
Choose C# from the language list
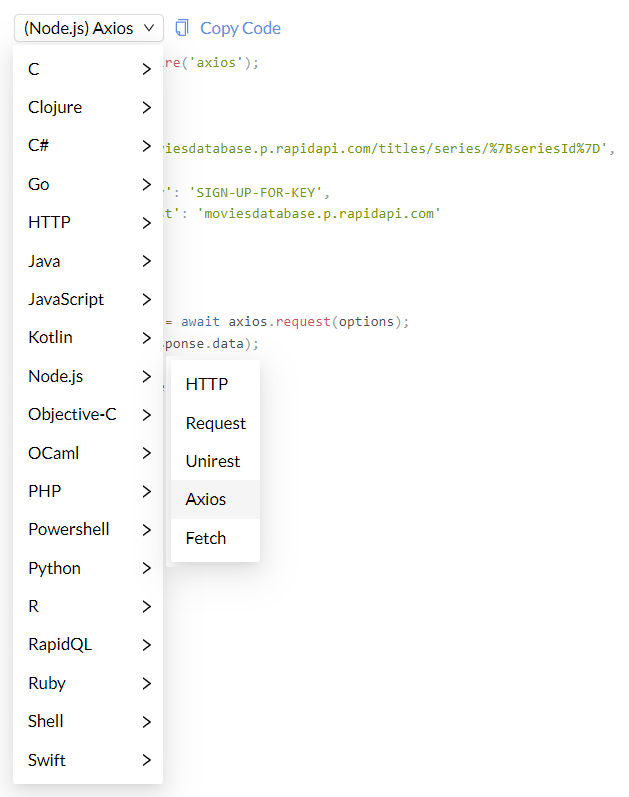pos(88,145)
